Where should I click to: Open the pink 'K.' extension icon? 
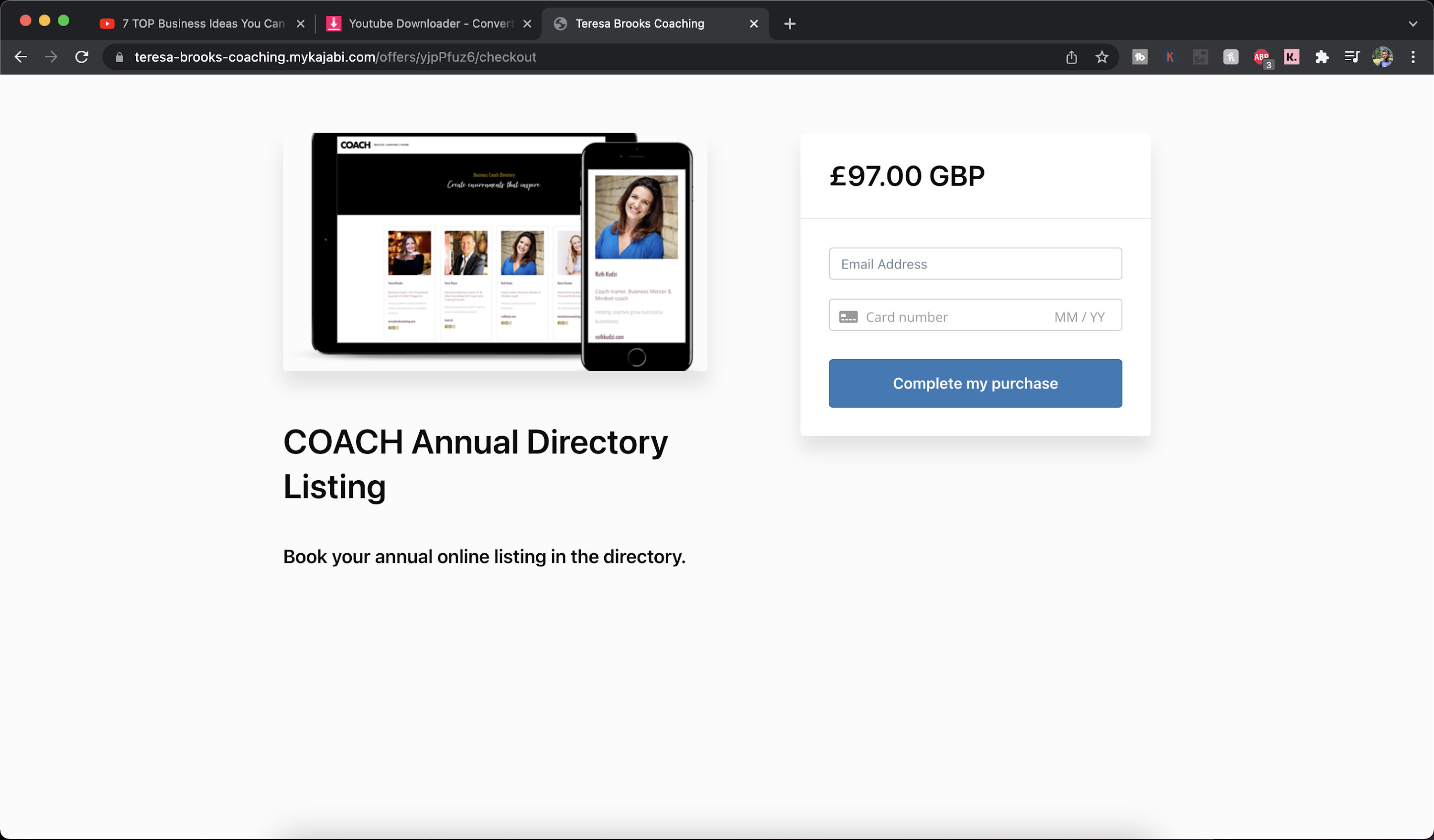click(1292, 57)
